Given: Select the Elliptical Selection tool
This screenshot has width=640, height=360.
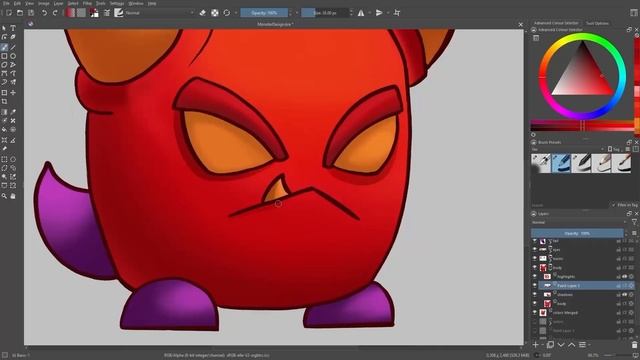Looking at the screenshot, I should click(13, 159).
